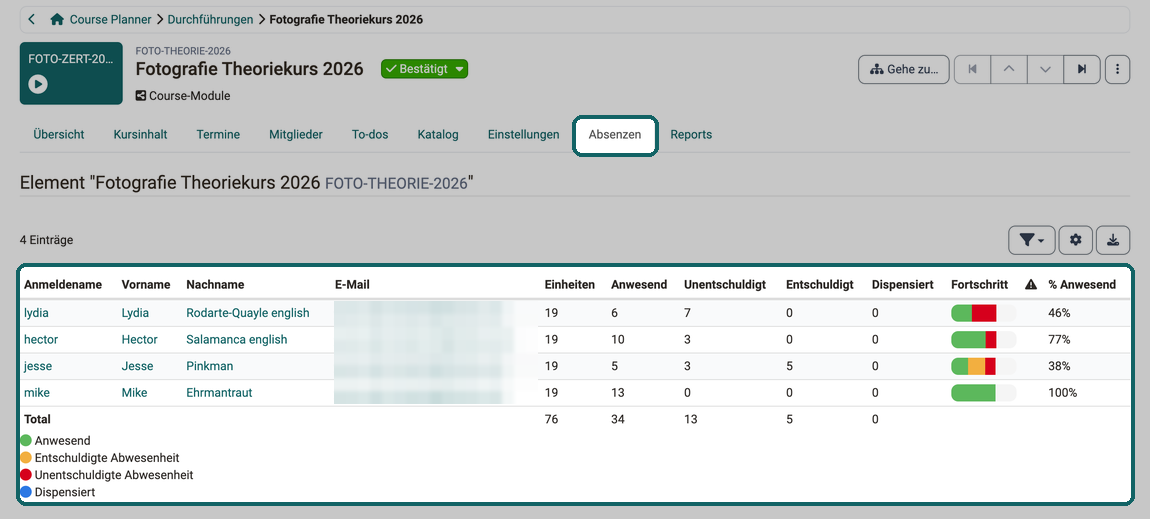The width and height of the screenshot is (1150, 519).
Task: Sort by E-Mail column header
Action: (350, 284)
